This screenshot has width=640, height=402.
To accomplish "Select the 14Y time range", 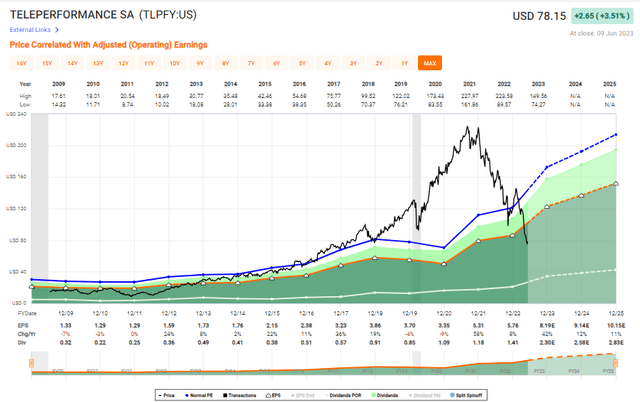I will 72,63.
